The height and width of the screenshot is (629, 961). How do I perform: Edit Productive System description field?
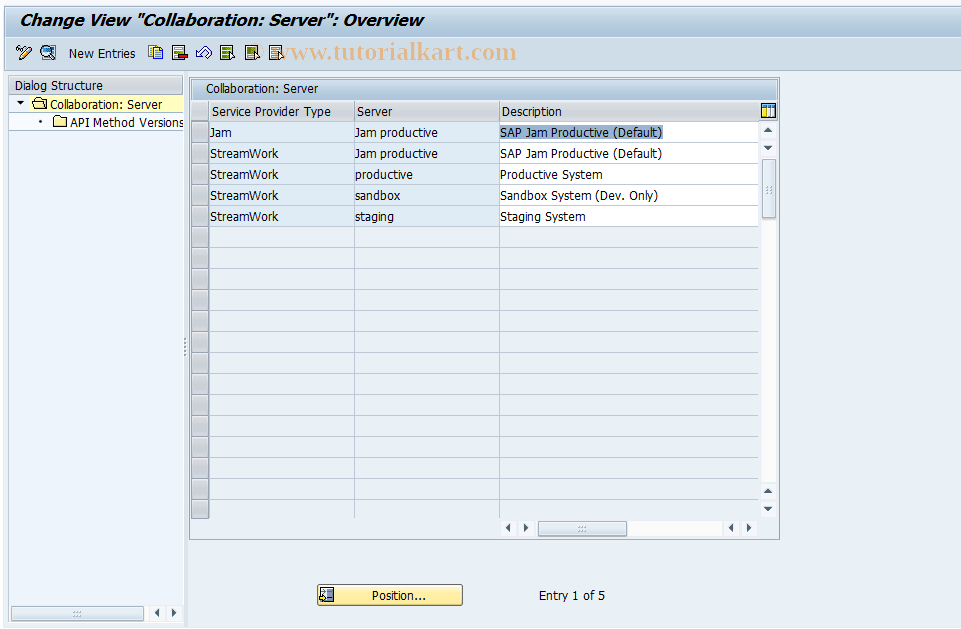coord(629,175)
